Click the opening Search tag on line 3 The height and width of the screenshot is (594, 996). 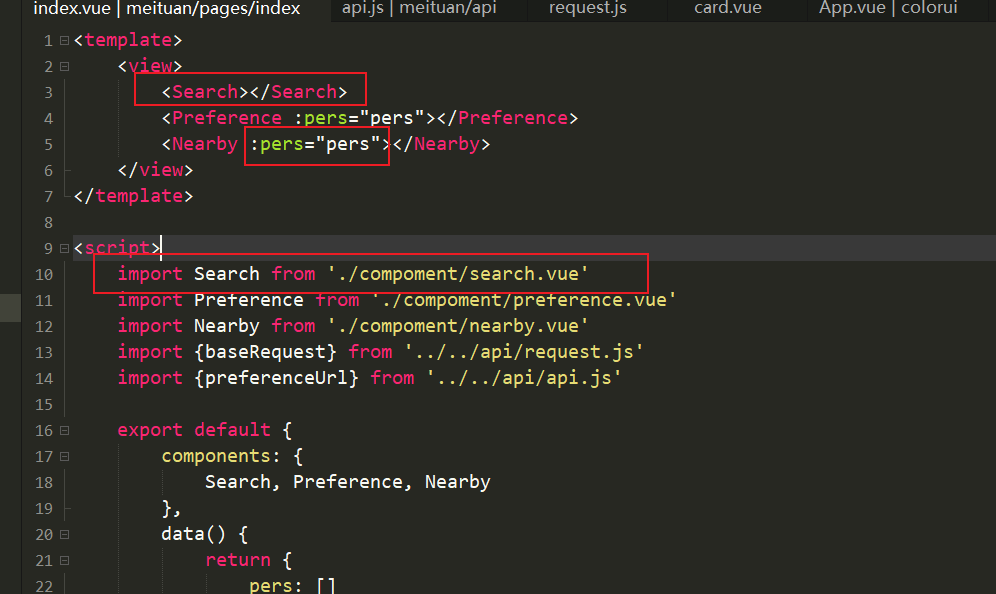[205, 92]
